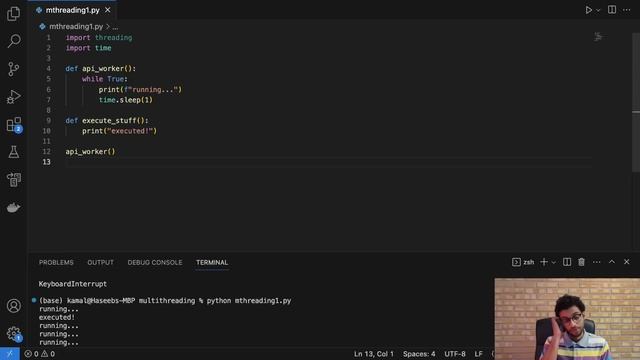Click the api_worker() call on line 12
Viewport: 640px width, 360px height.
(90, 151)
